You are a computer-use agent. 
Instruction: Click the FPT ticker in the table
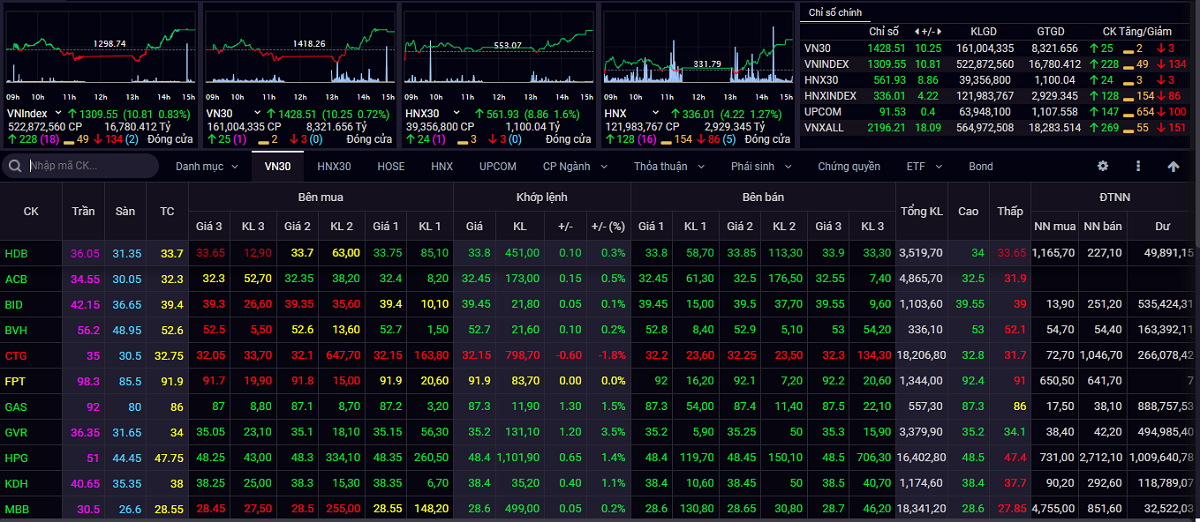(15, 381)
